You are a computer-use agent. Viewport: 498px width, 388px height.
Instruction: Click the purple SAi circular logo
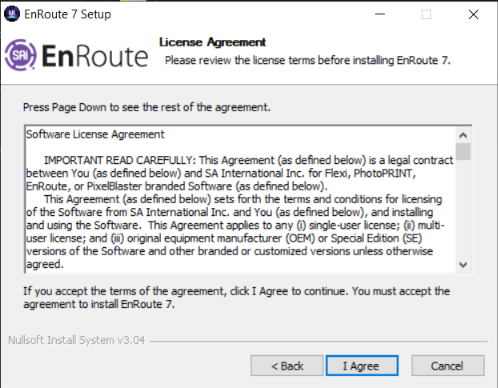[x=21, y=55]
